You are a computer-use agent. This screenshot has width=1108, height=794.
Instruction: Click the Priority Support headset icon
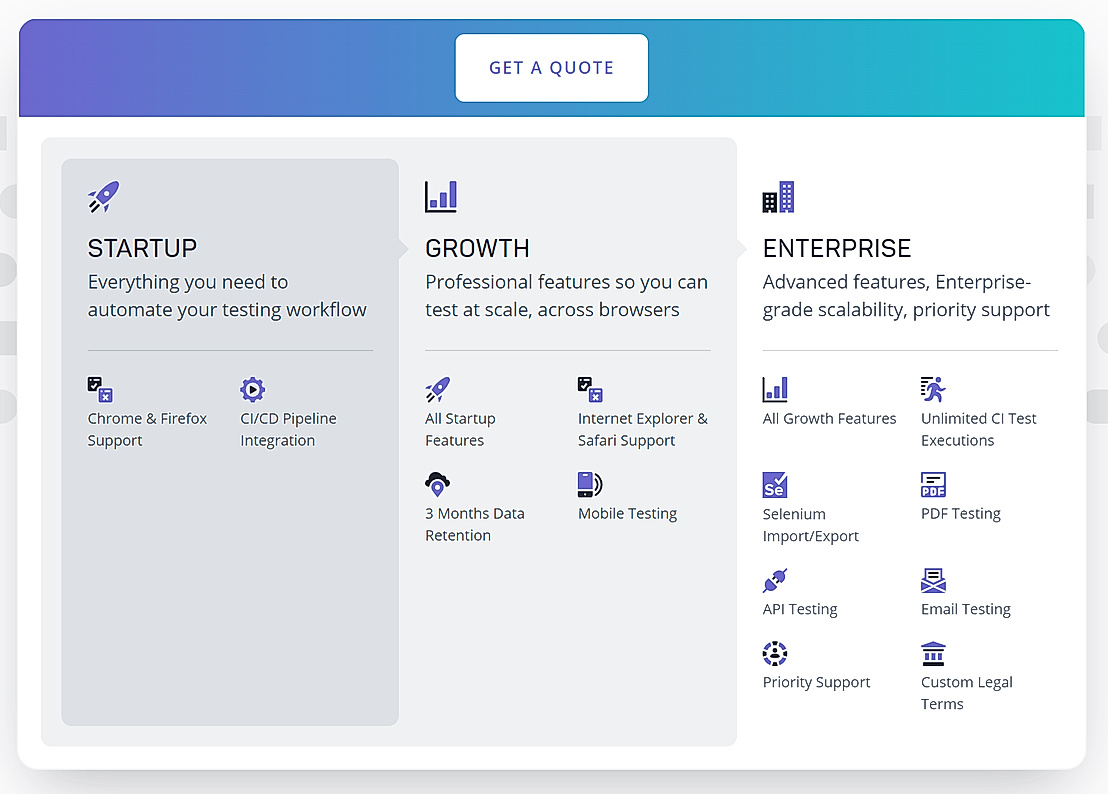(774, 652)
